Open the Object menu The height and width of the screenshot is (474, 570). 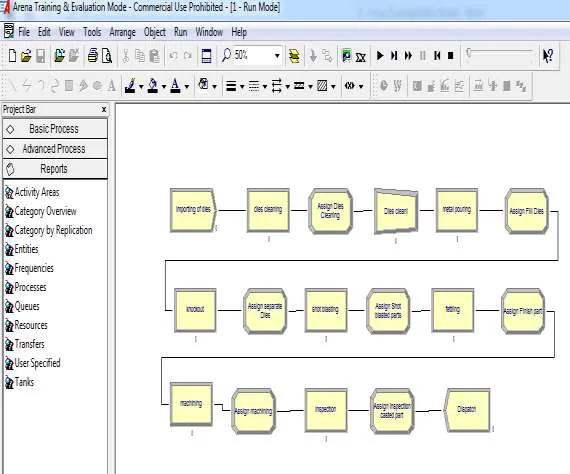[155, 32]
